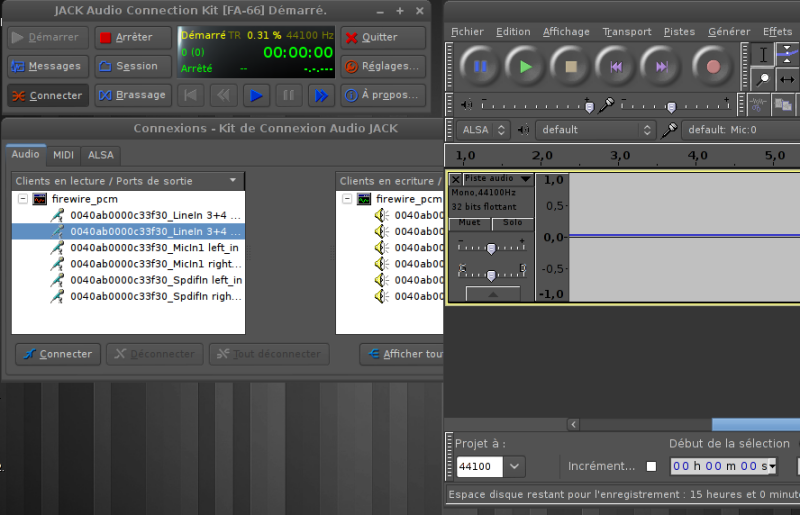
Task: Open the Effets menu
Action: (777, 32)
